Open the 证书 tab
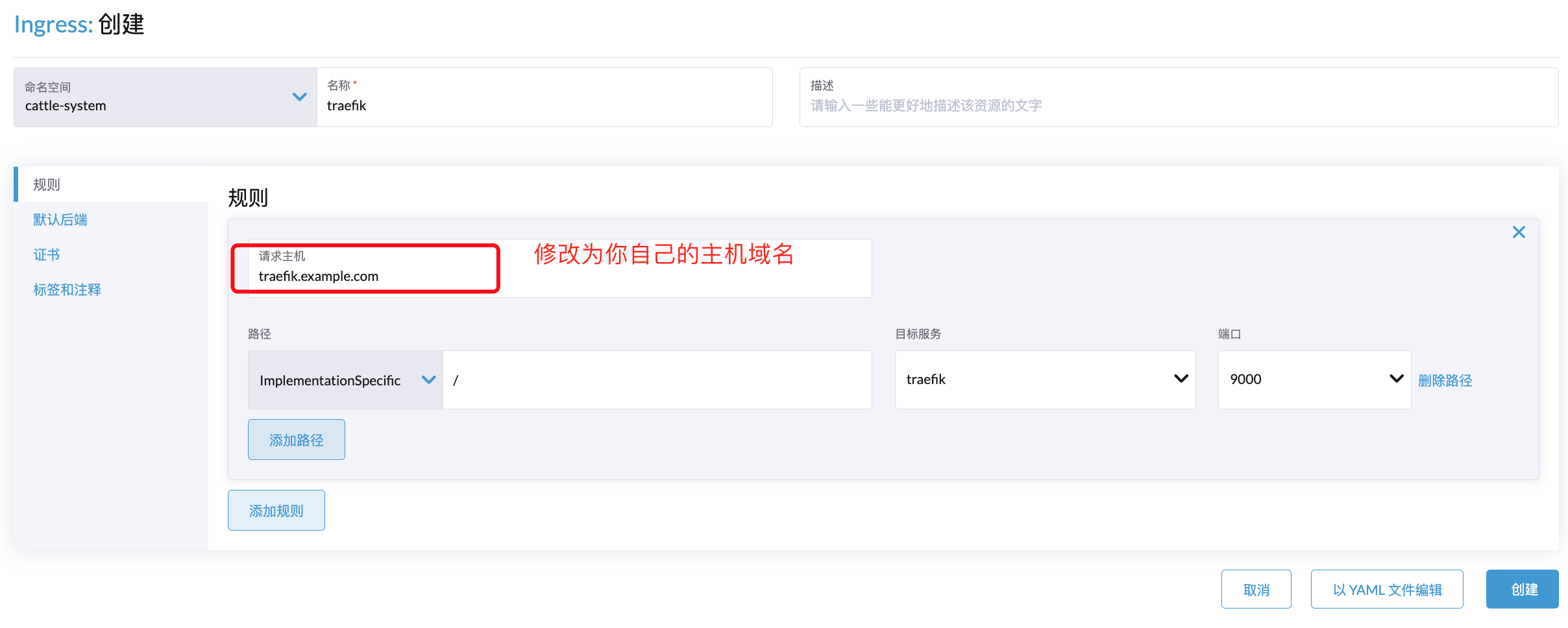This screenshot has height=628, width=1568. click(x=47, y=255)
